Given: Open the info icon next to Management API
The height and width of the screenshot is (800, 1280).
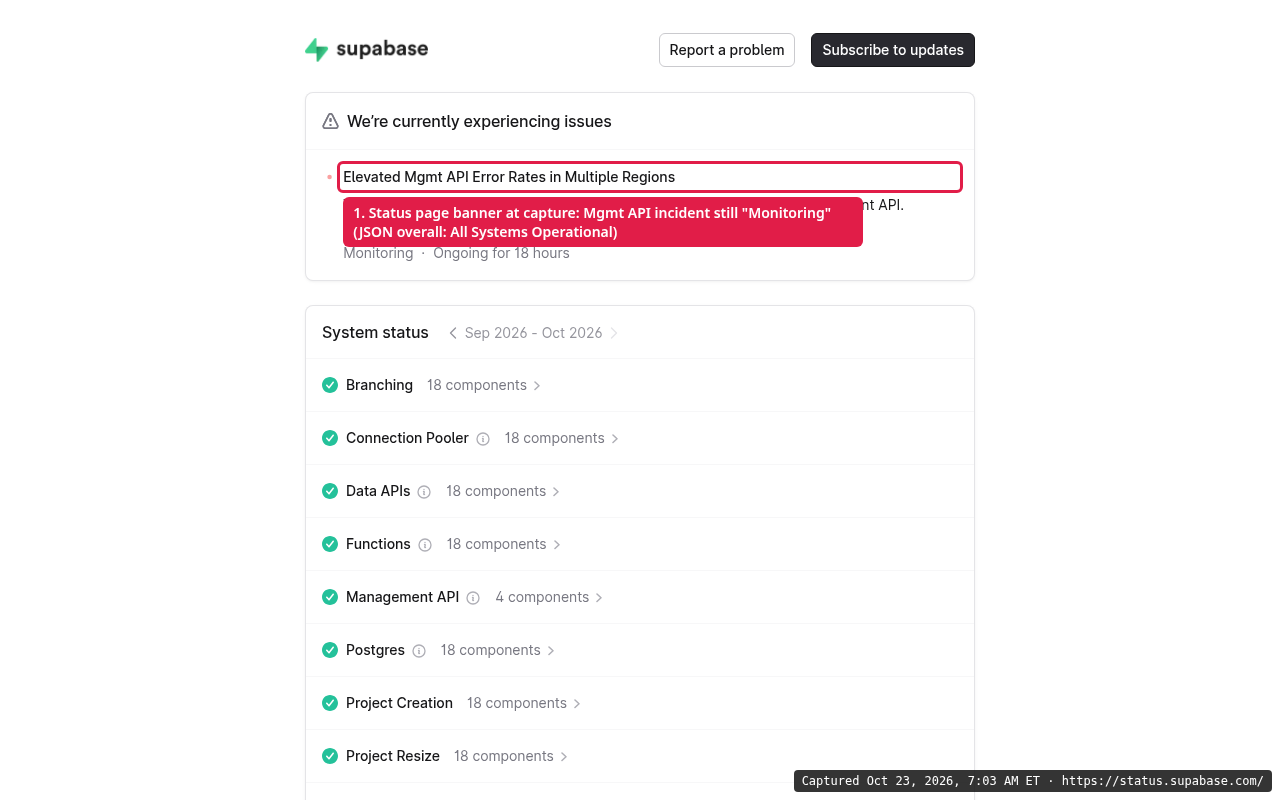Looking at the screenshot, I should click(473, 598).
